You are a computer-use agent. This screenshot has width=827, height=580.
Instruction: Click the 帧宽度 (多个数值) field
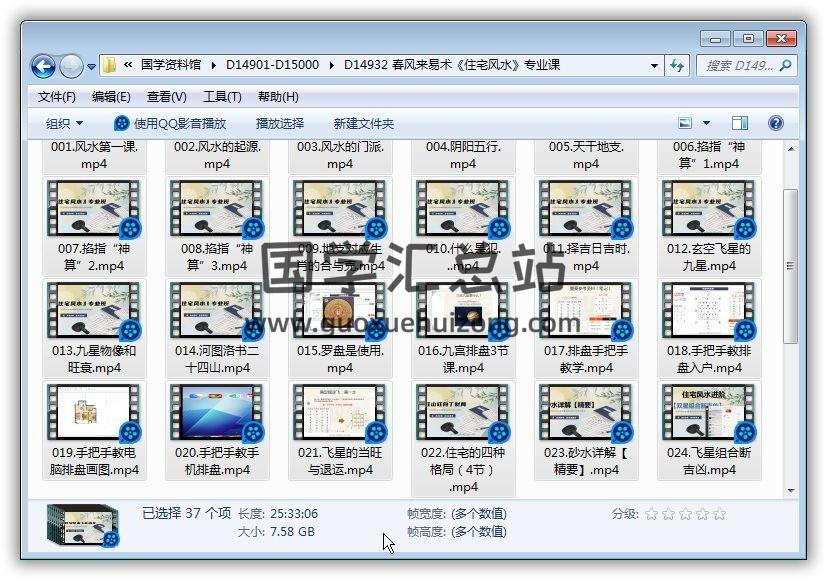457,514
